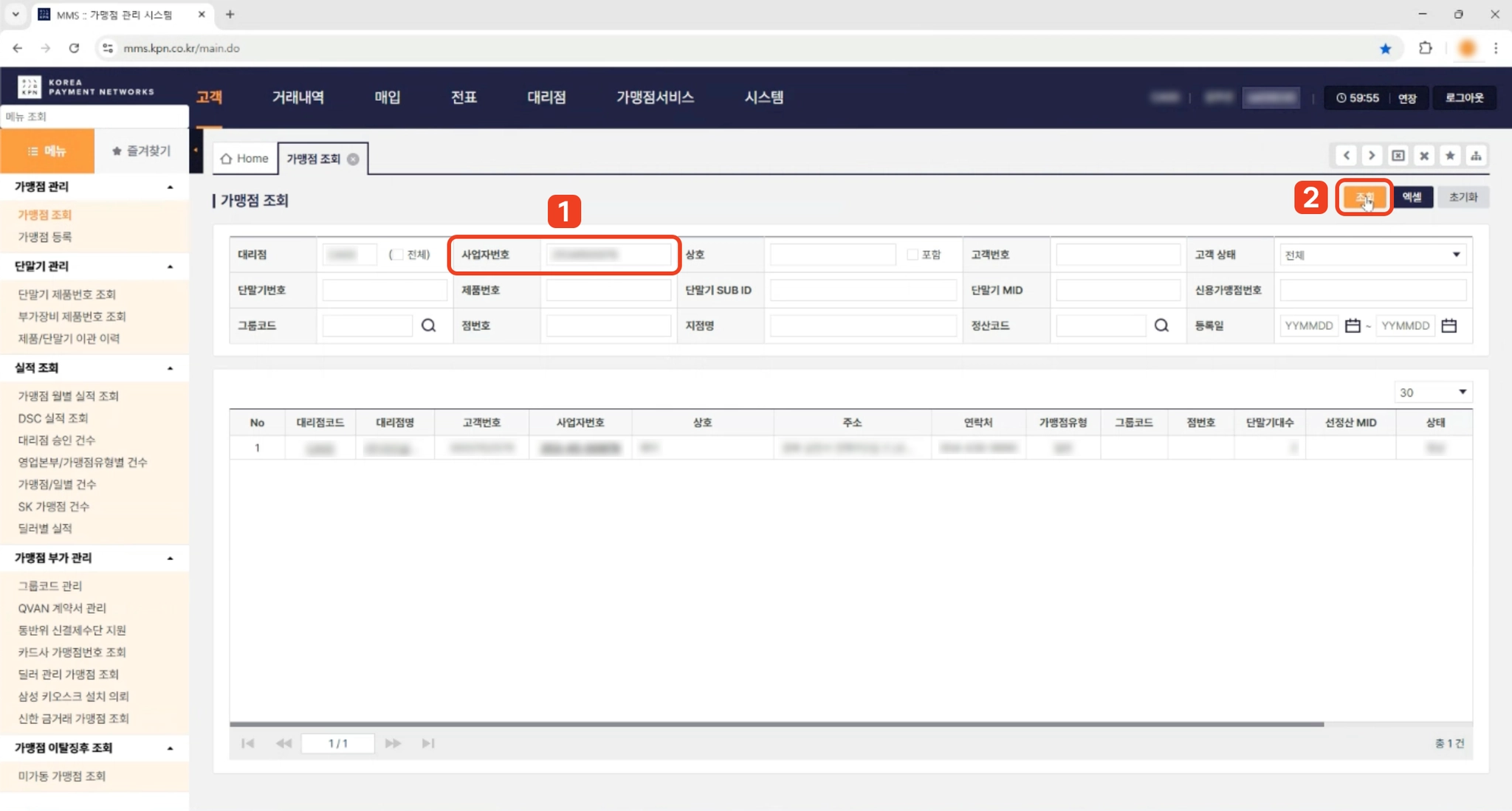The height and width of the screenshot is (811, 1512).
Task: Open the 거래내역 top menu
Action: 298,97
